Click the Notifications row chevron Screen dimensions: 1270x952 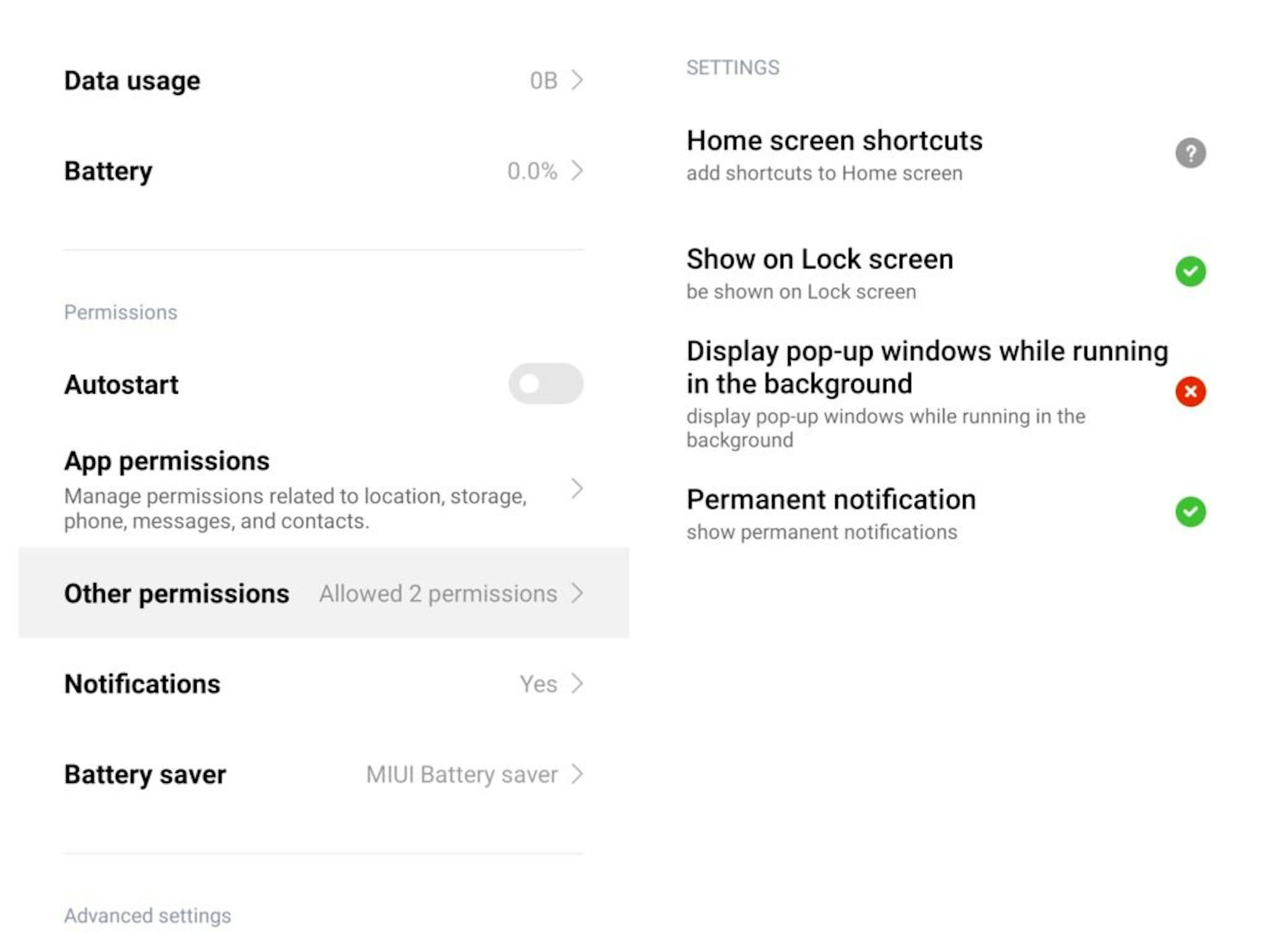click(577, 684)
